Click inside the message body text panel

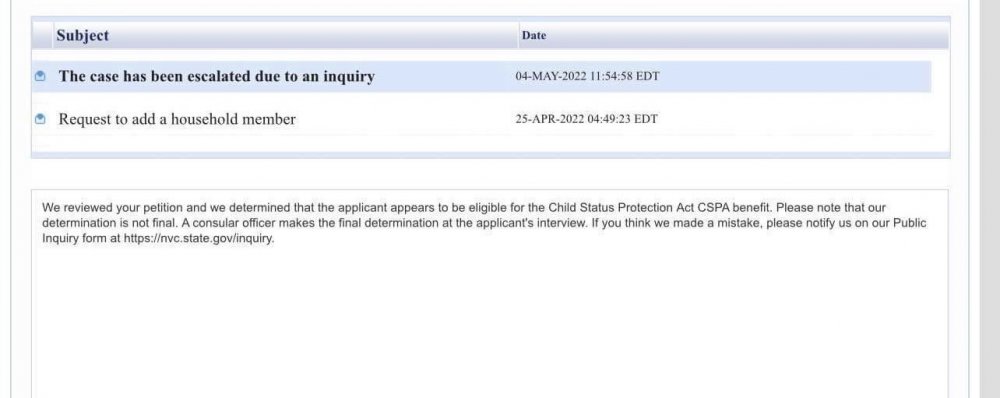[489, 293]
